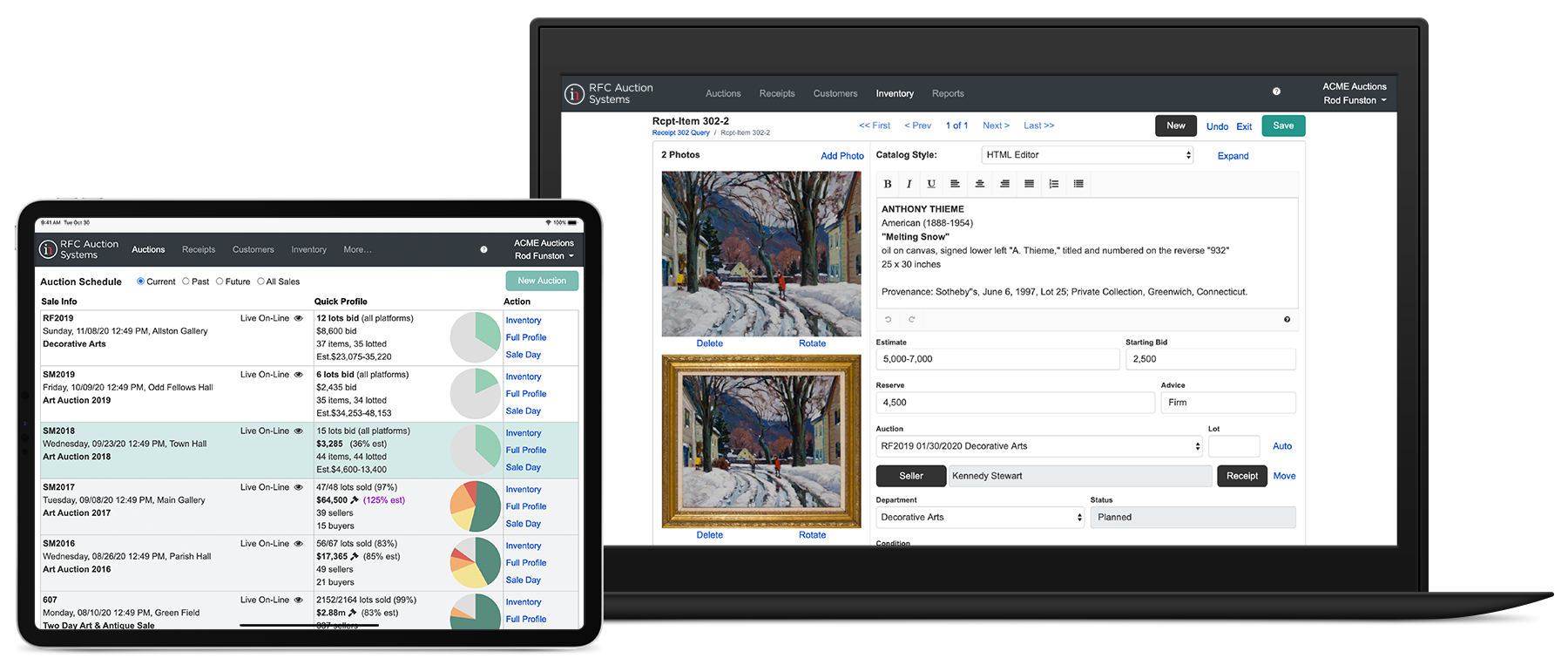This screenshot has height=665, width=1568.
Task: Click the Reserve field showing 4,500
Action: click(x=1015, y=403)
